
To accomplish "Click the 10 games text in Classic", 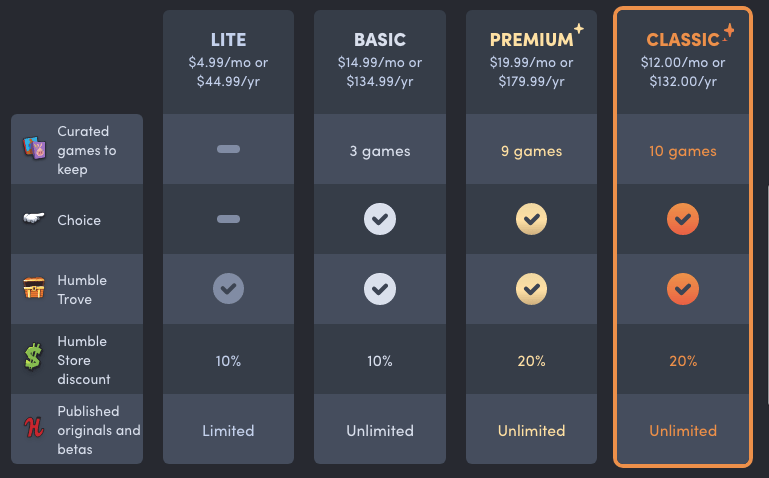I will 683,151.
